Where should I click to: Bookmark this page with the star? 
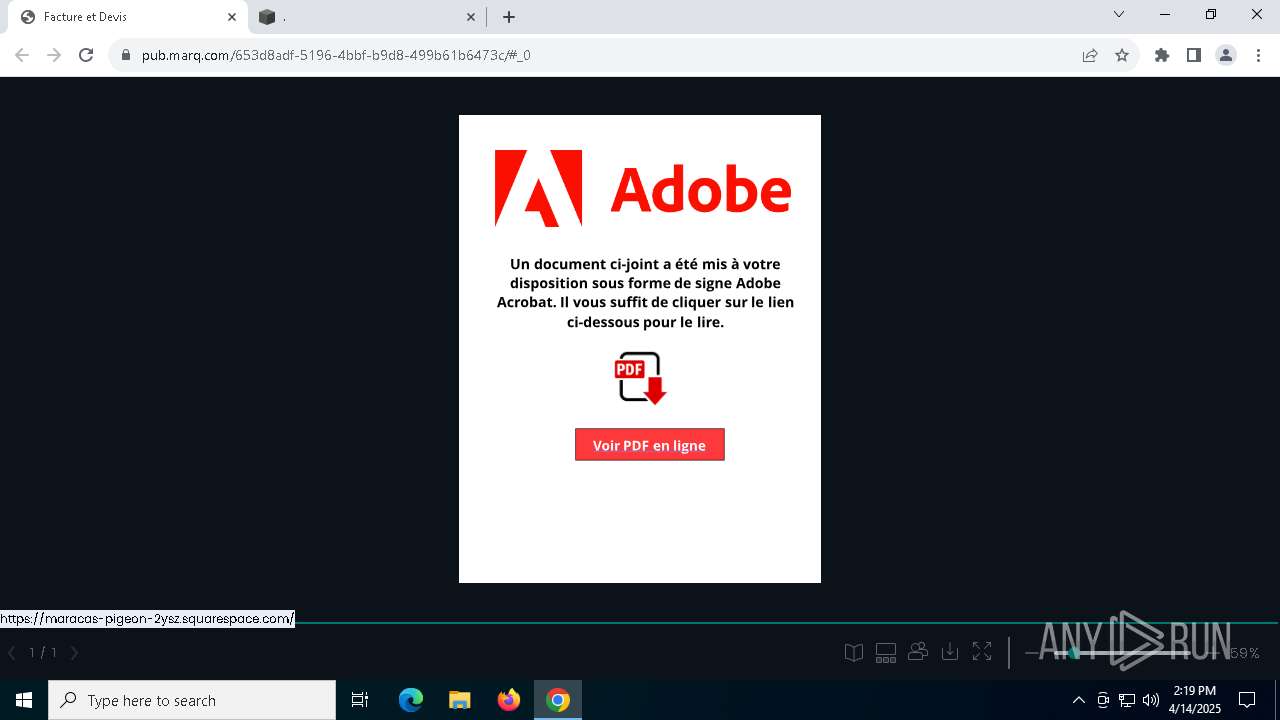click(1122, 55)
